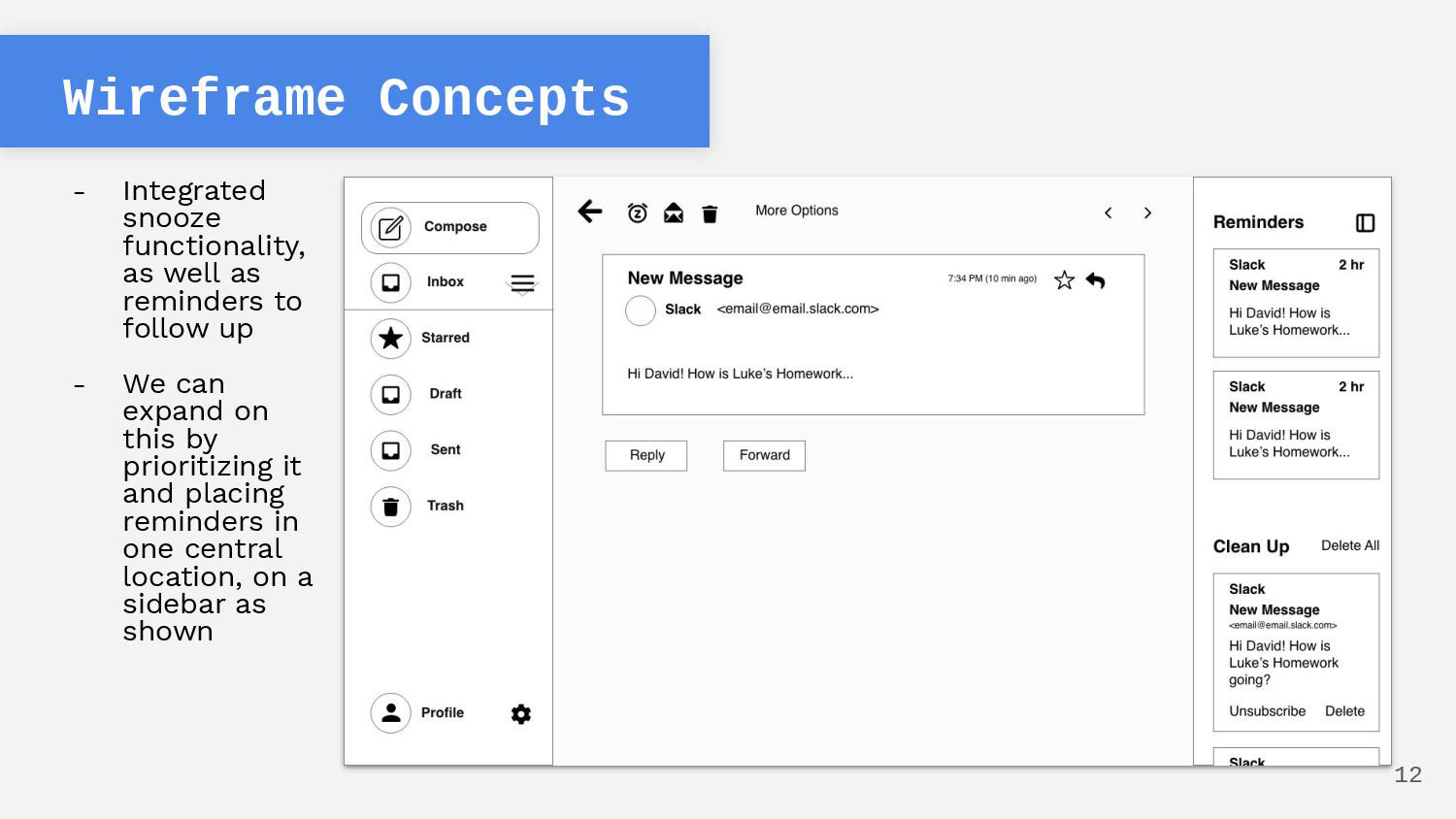Open the Trash bin icon in the sidebar
The width and height of the screenshot is (1456, 819).
tap(390, 507)
